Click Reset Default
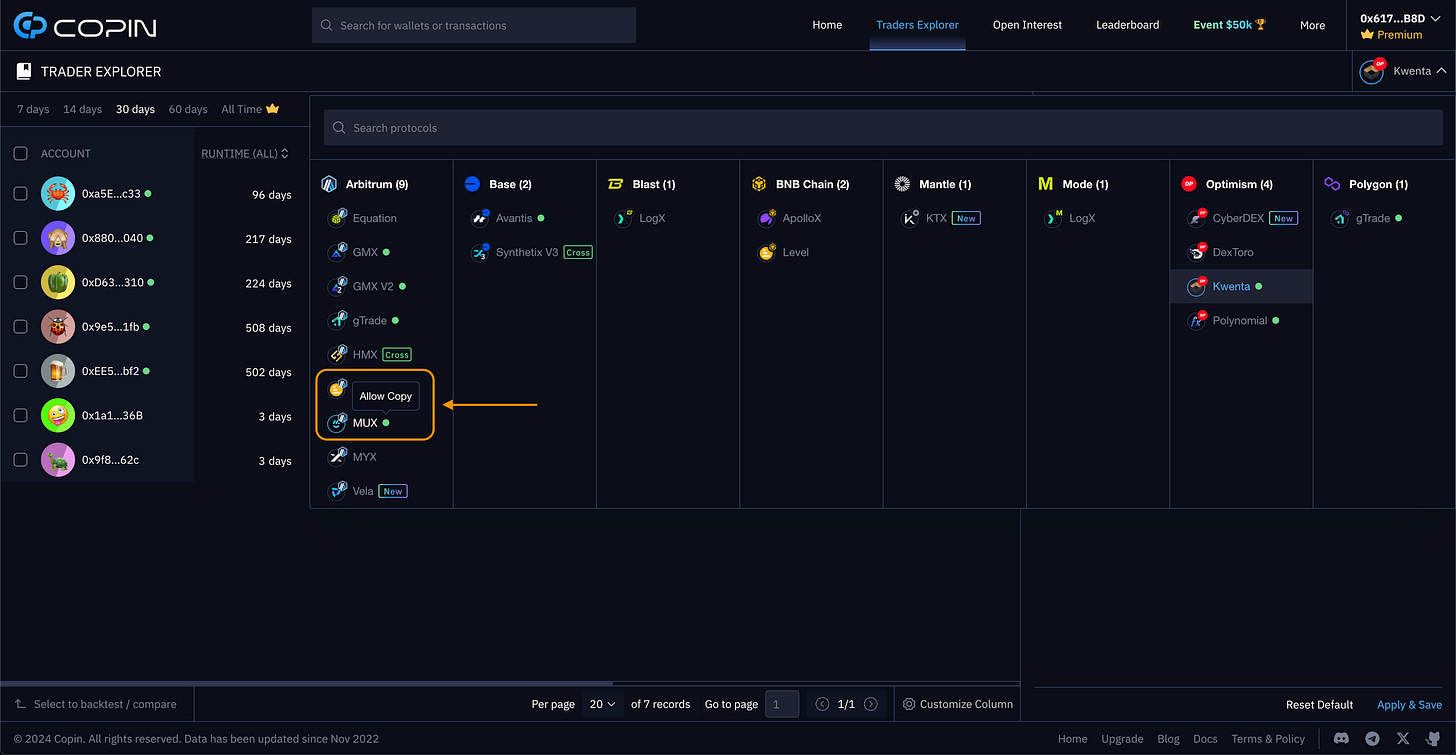1456x755 pixels. click(x=1319, y=704)
